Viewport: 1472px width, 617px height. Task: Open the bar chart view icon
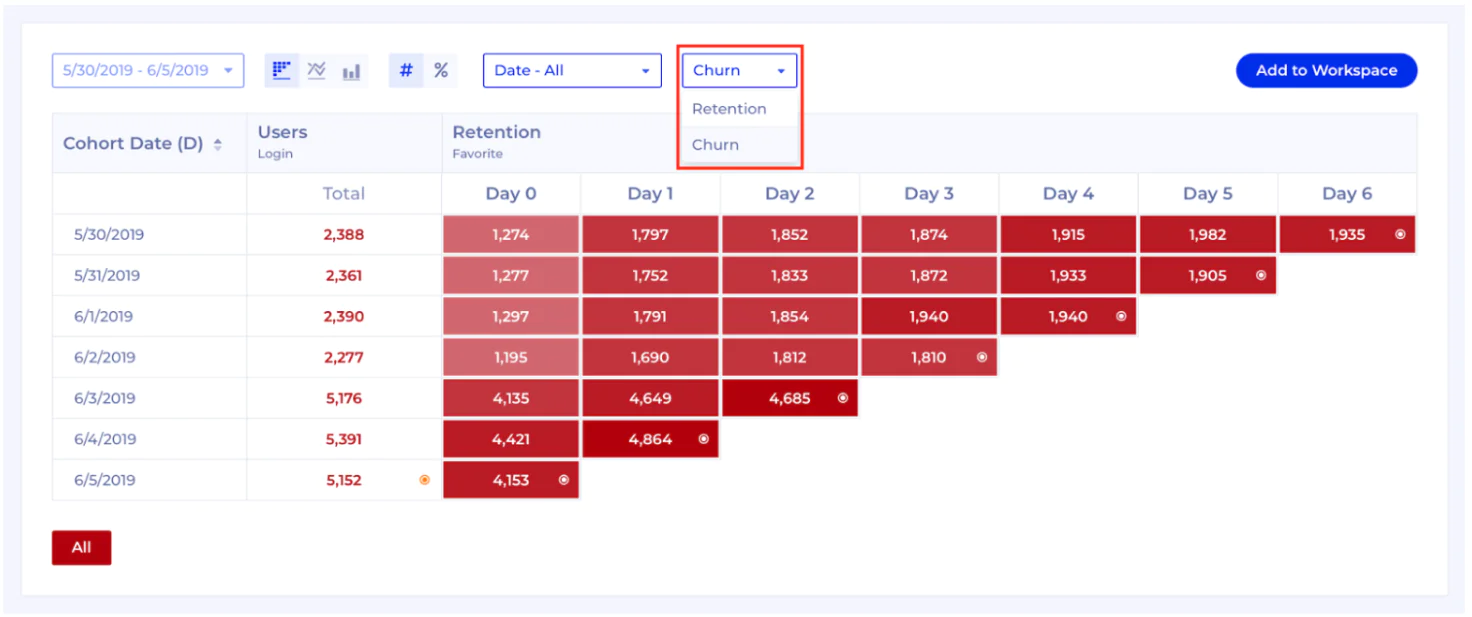tap(351, 70)
